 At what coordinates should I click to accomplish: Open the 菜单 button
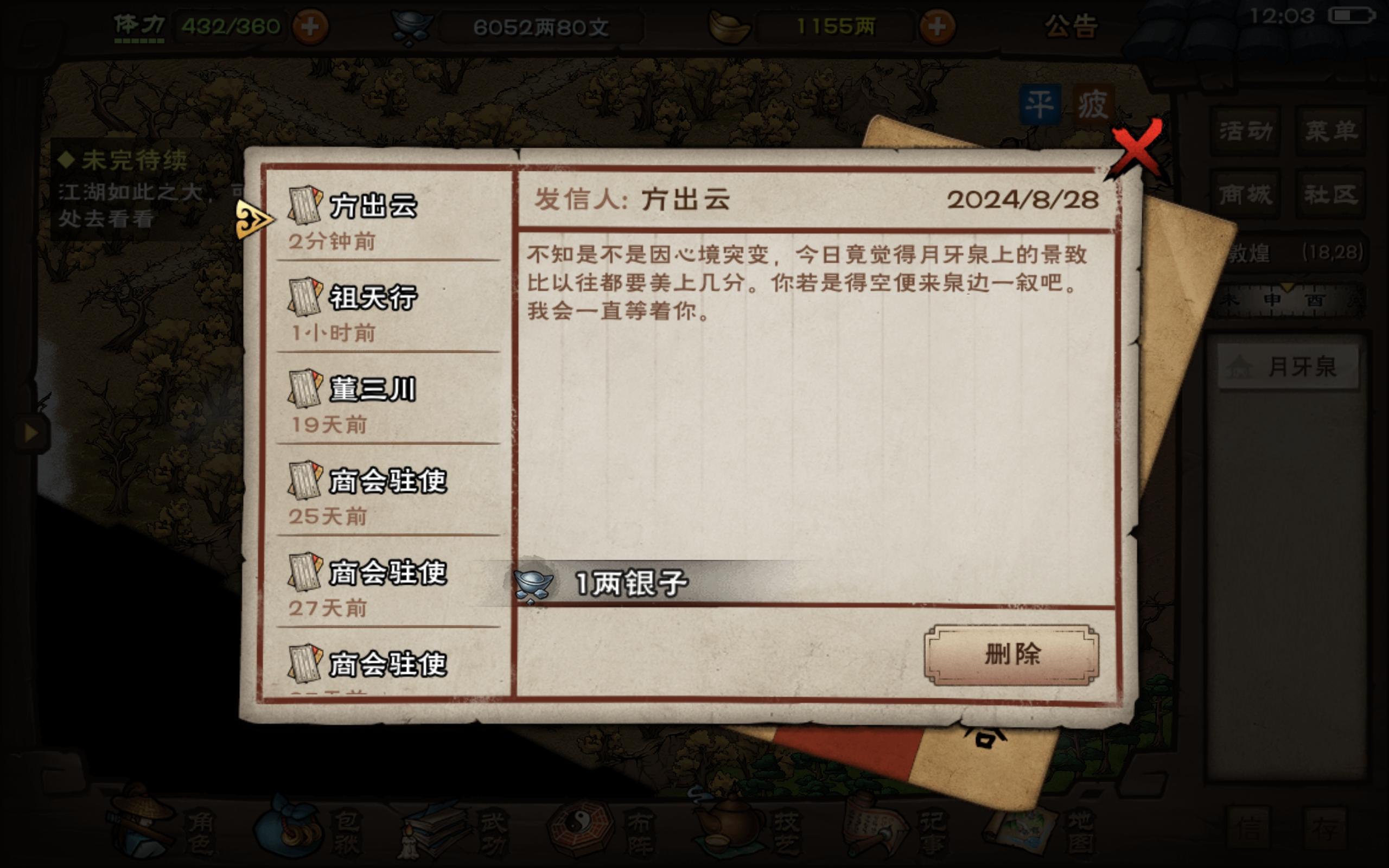coord(1330,131)
